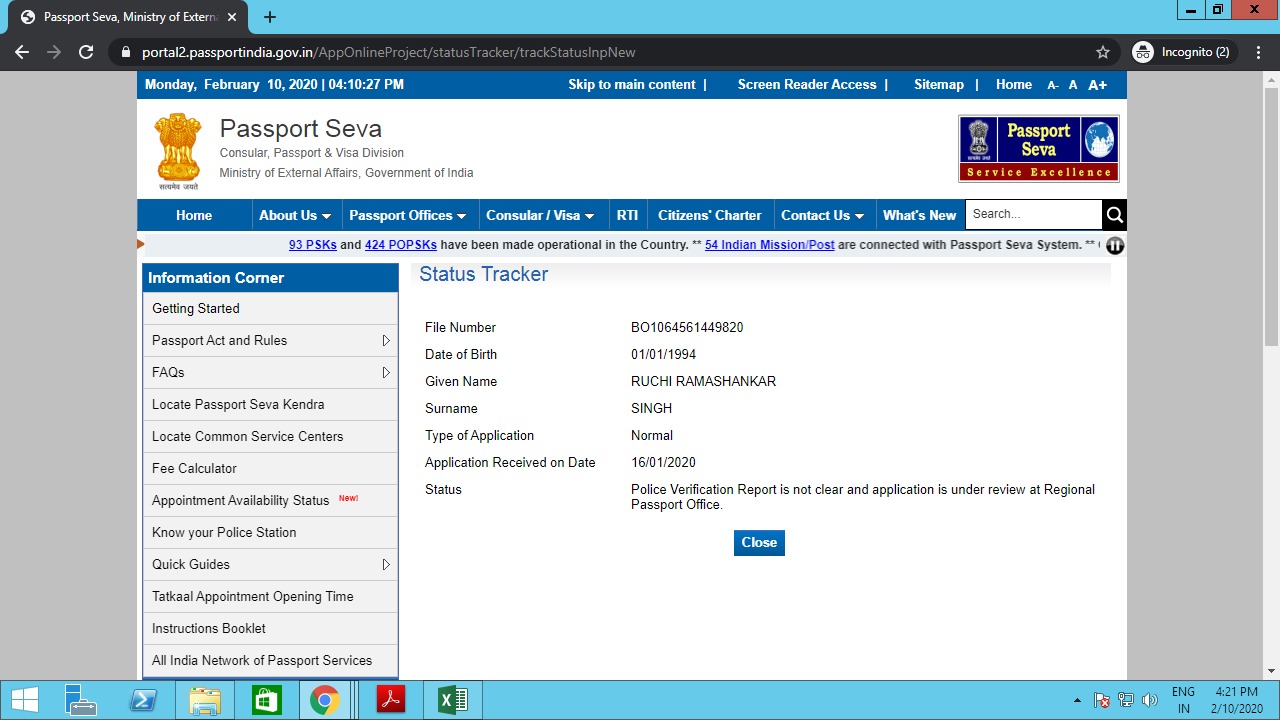1280x720 pixels.
Task: Open the Sitemap link
Action: [x=939, y=85]
